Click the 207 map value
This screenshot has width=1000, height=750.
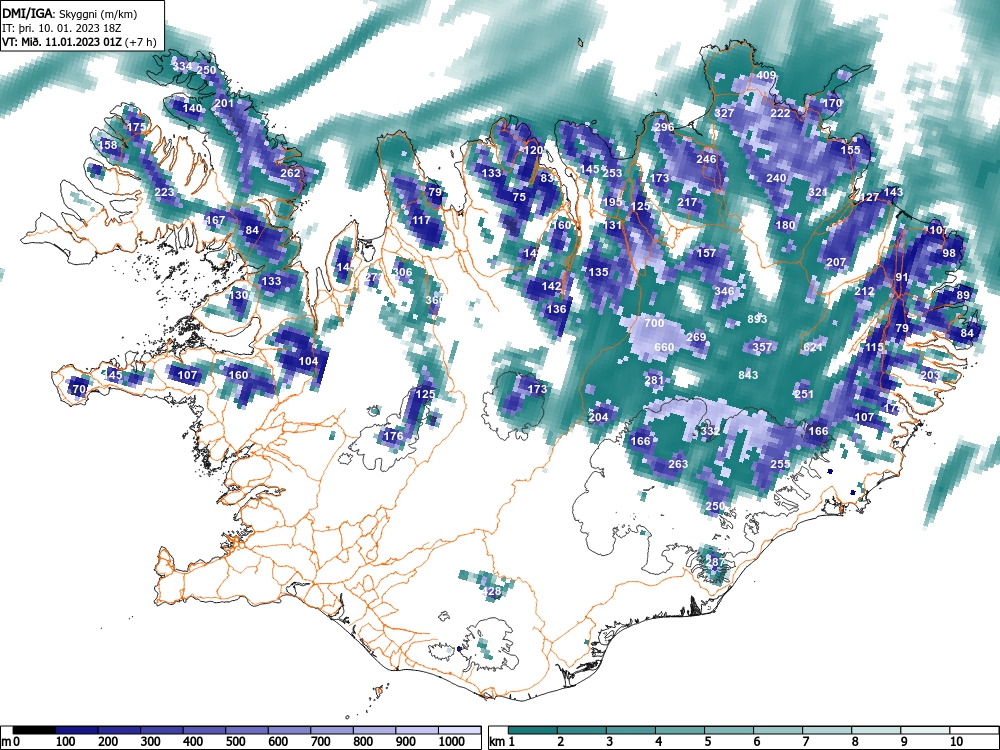click(836, 262)
